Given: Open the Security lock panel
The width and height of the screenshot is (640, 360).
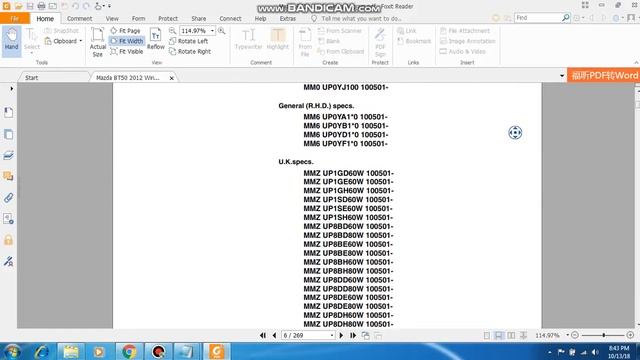Looking at the screenshot, I should pyautogui.click(x=8, y=240).
